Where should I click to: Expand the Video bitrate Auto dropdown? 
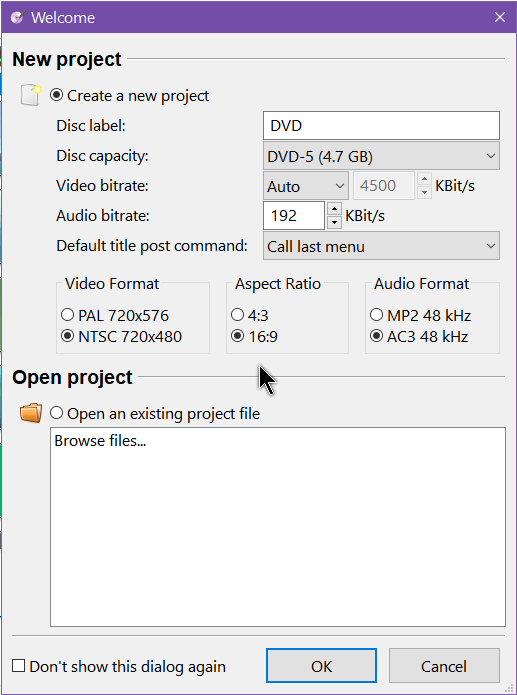(306, 186)
